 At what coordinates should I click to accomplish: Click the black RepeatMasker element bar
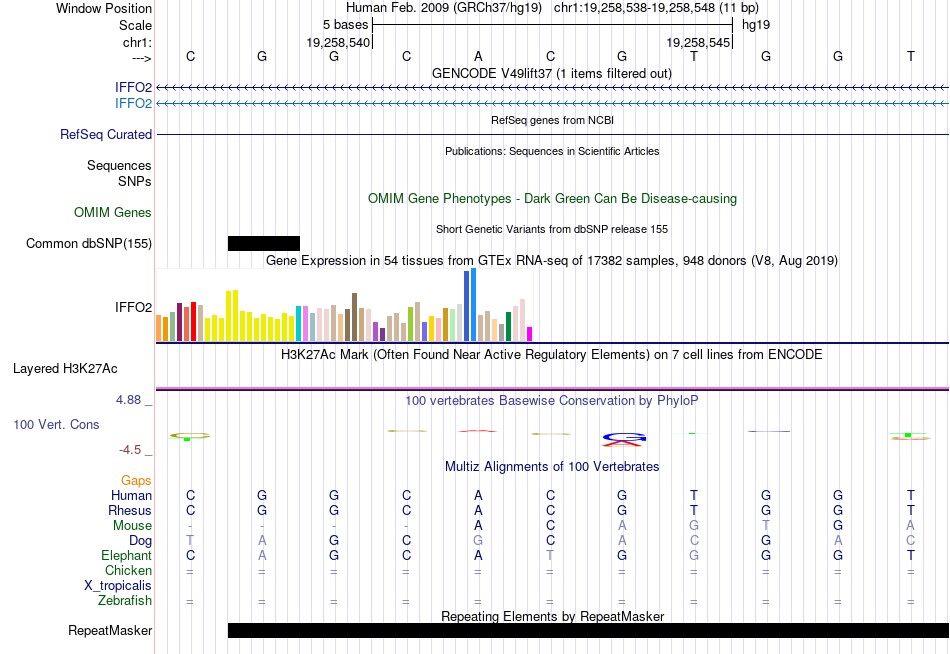(588, 630)
